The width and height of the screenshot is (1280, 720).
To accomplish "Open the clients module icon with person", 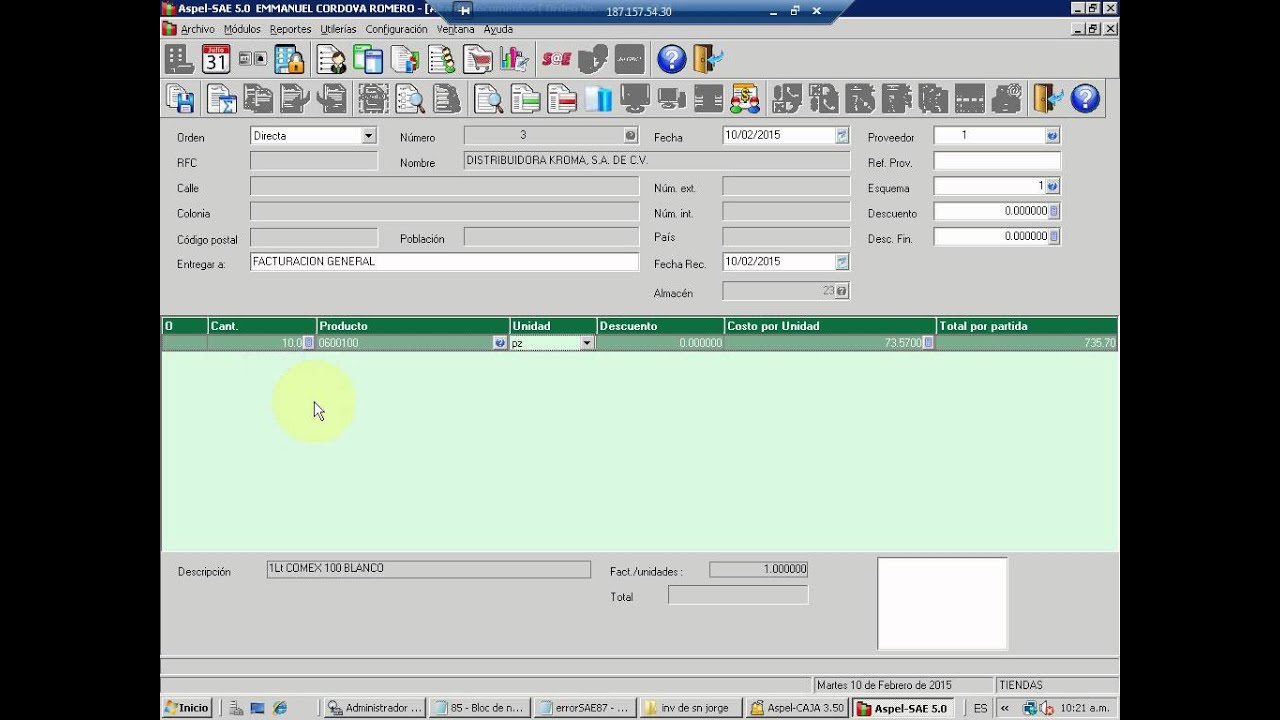I will click(331, 59).
